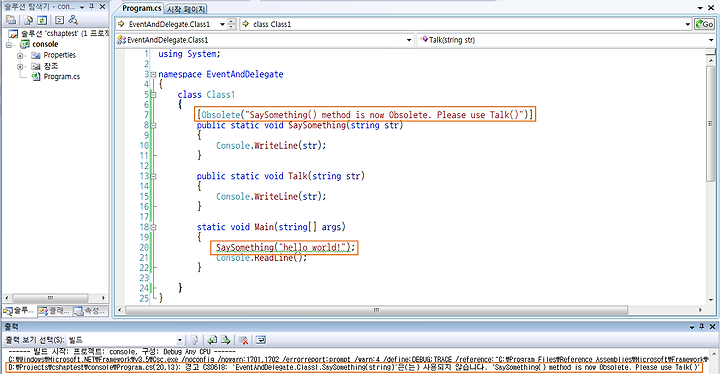Collapse the namespace EventAndDelegate outline
Image resolution: width=720 pixels, height=374 pixels.
153,74
